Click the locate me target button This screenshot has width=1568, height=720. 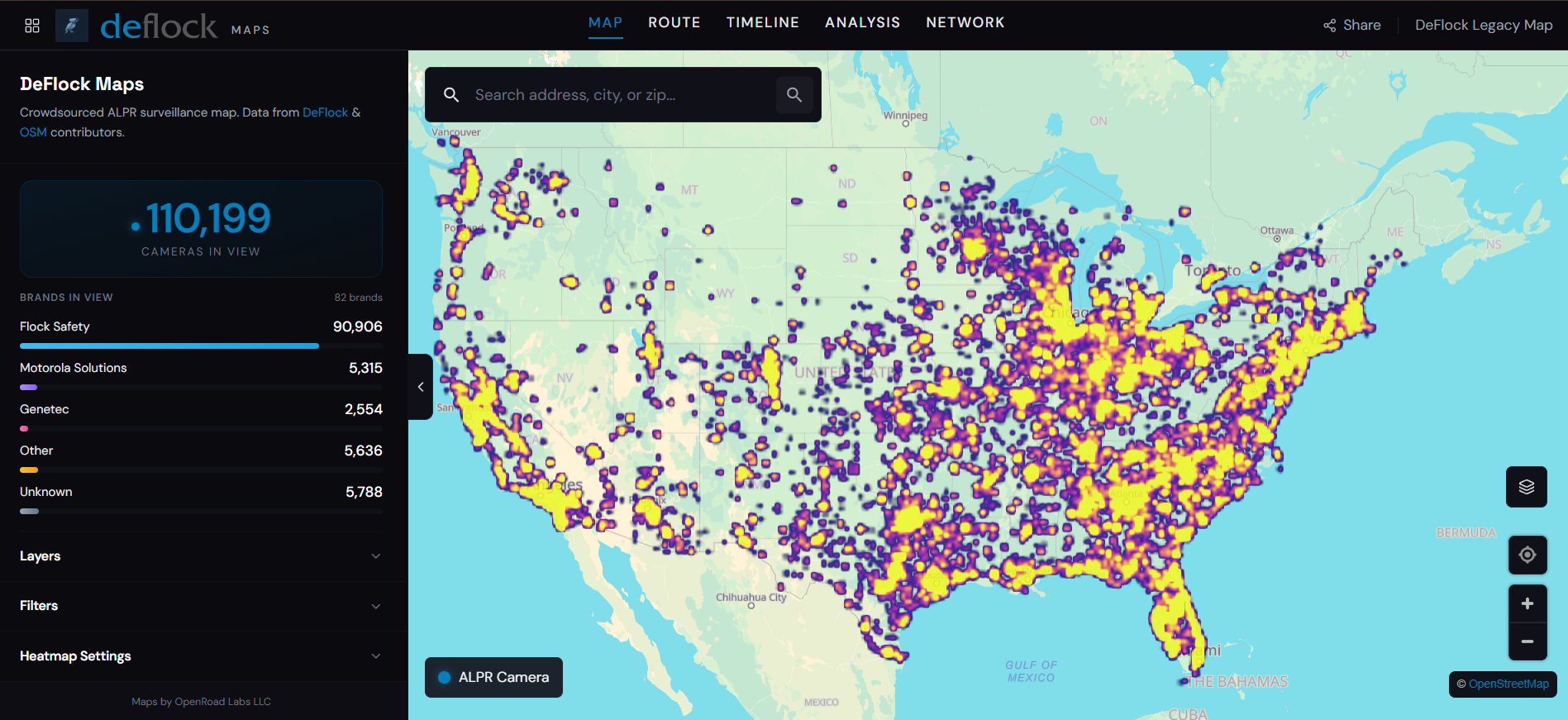point(1527,555)
